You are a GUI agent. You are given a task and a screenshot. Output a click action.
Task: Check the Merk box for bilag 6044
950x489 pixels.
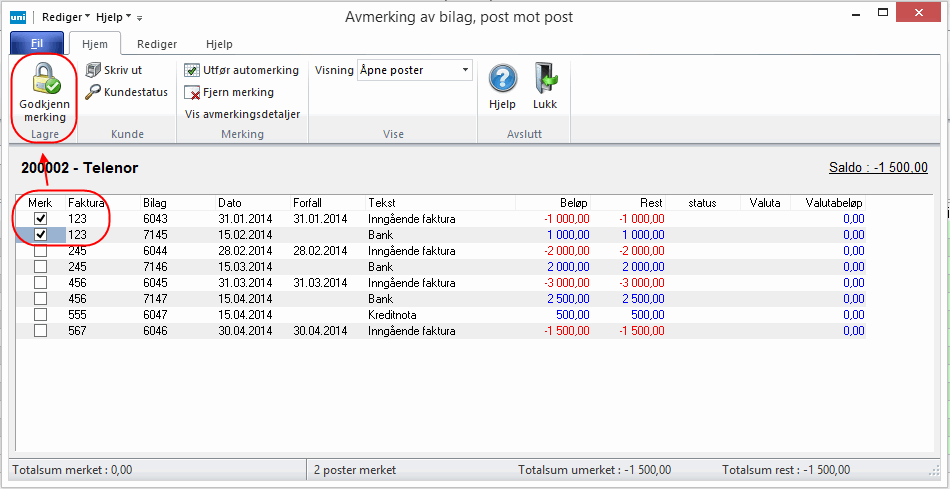(41, 251)
